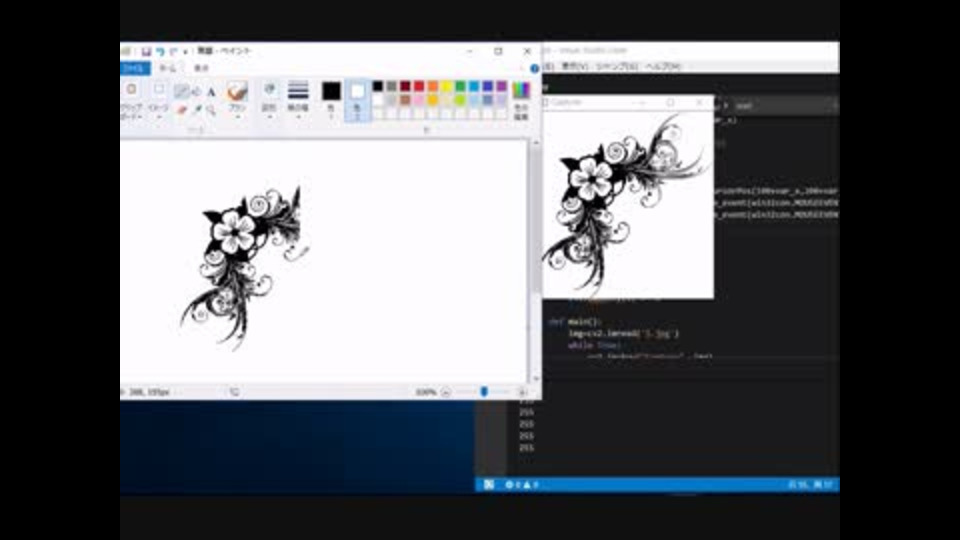Select the Eraser tool in Paint
Viewport: 960px width, 540px height.
181,110
